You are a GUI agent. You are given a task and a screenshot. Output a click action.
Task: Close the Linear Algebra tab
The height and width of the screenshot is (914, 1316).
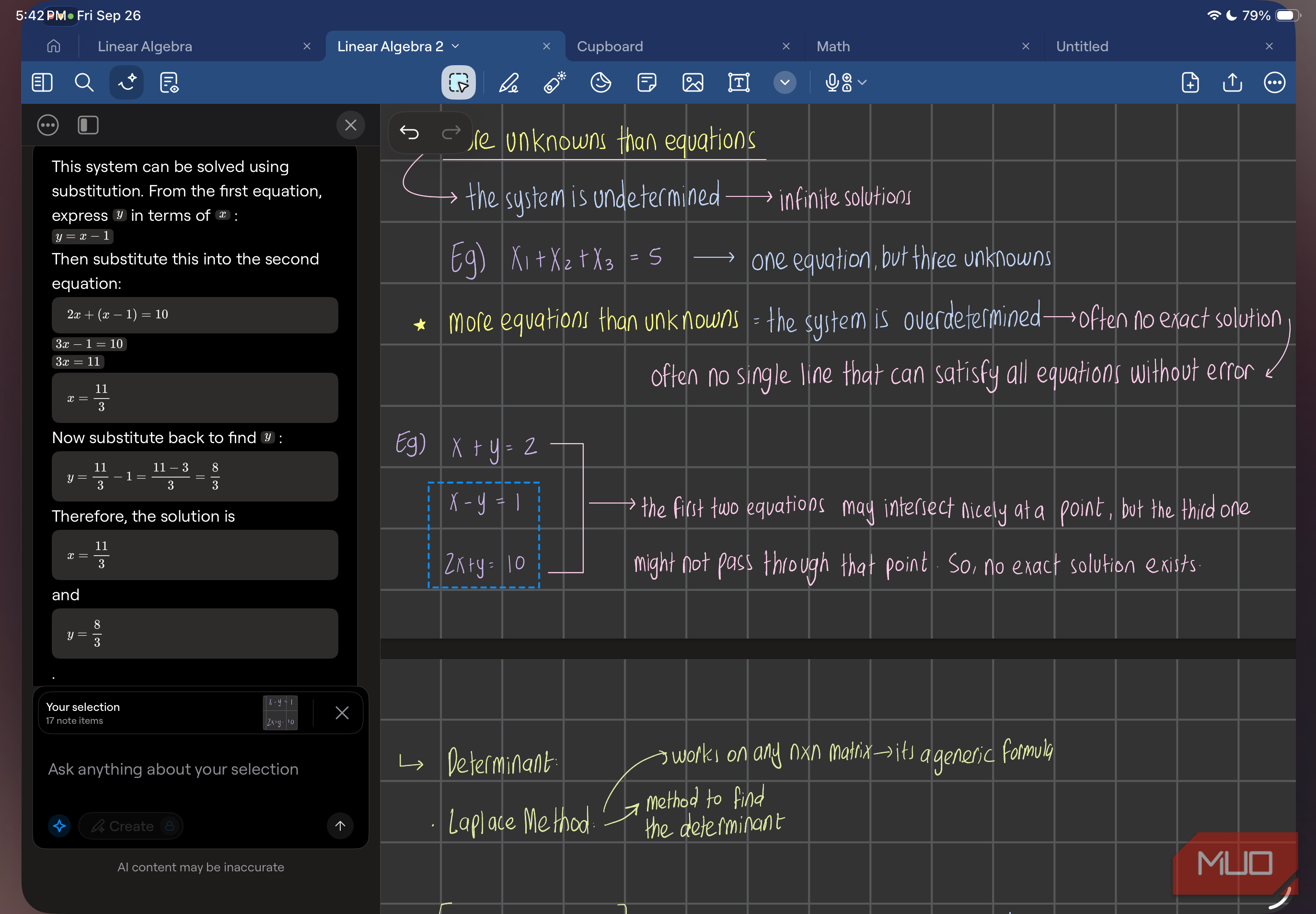click(307, 46)
